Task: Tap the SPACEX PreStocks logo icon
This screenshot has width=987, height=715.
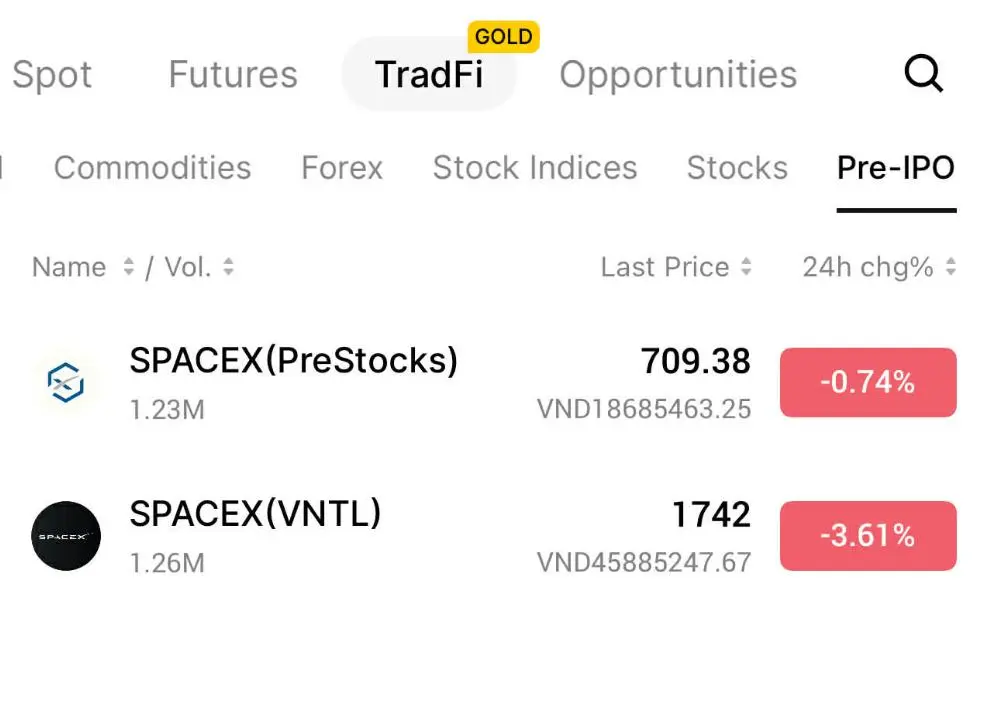Action: pyautogui.click(x=66, y=382)
